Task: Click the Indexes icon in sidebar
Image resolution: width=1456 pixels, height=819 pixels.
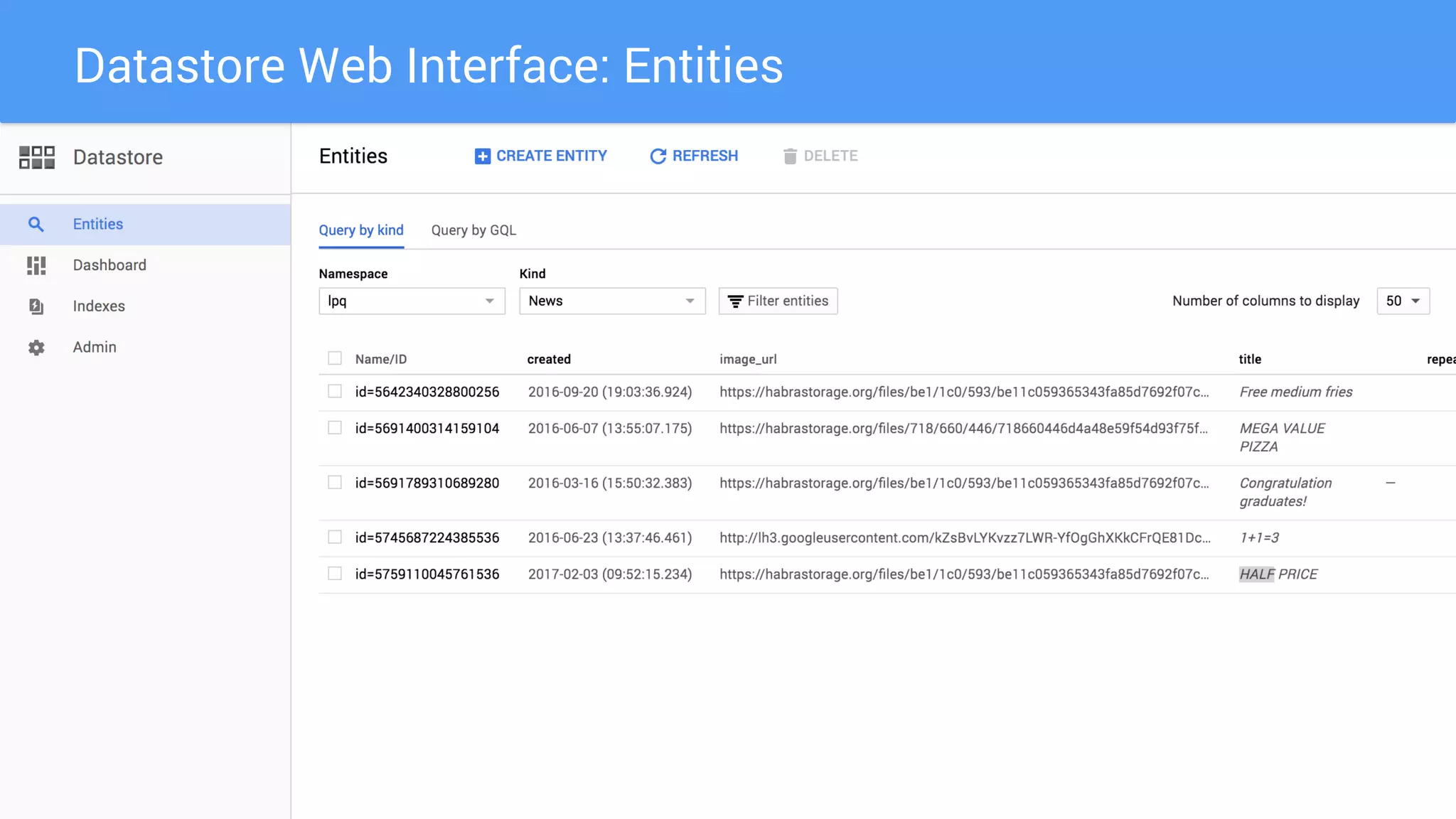Action: click(36, 306)
